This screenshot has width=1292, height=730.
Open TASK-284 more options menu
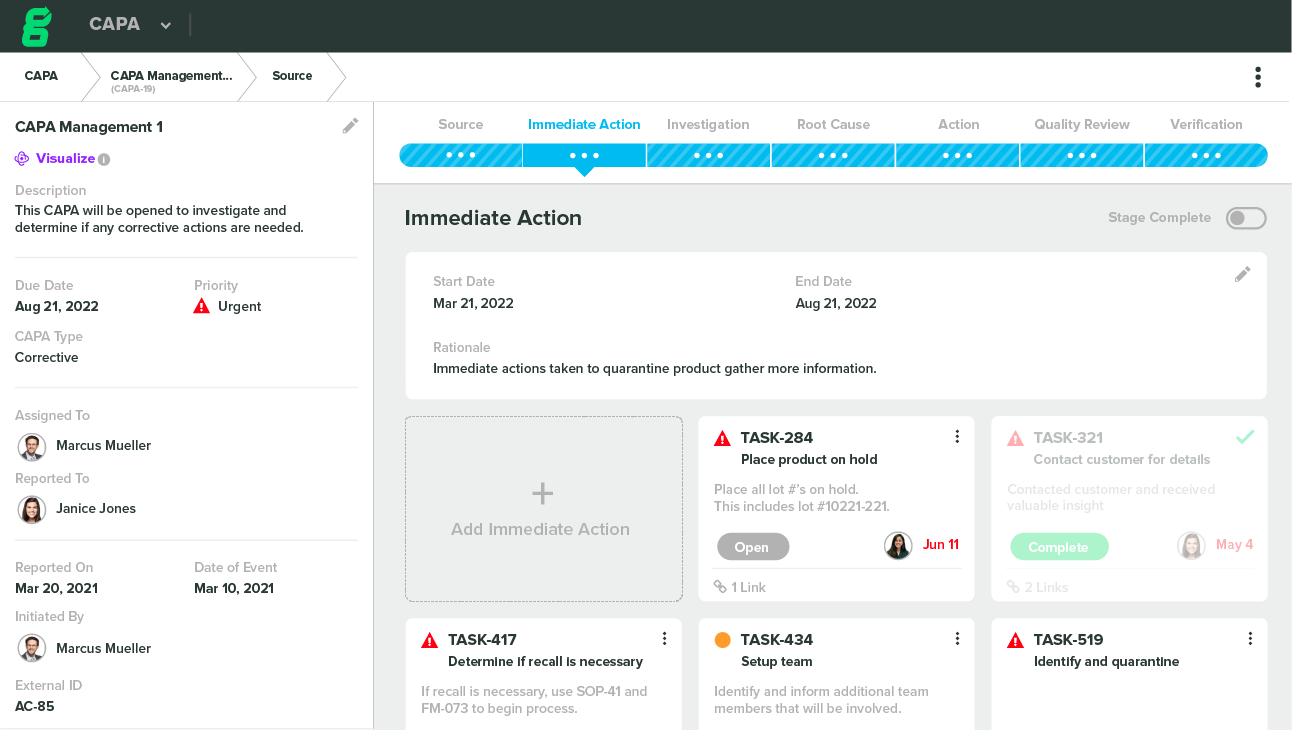point(957,437)
